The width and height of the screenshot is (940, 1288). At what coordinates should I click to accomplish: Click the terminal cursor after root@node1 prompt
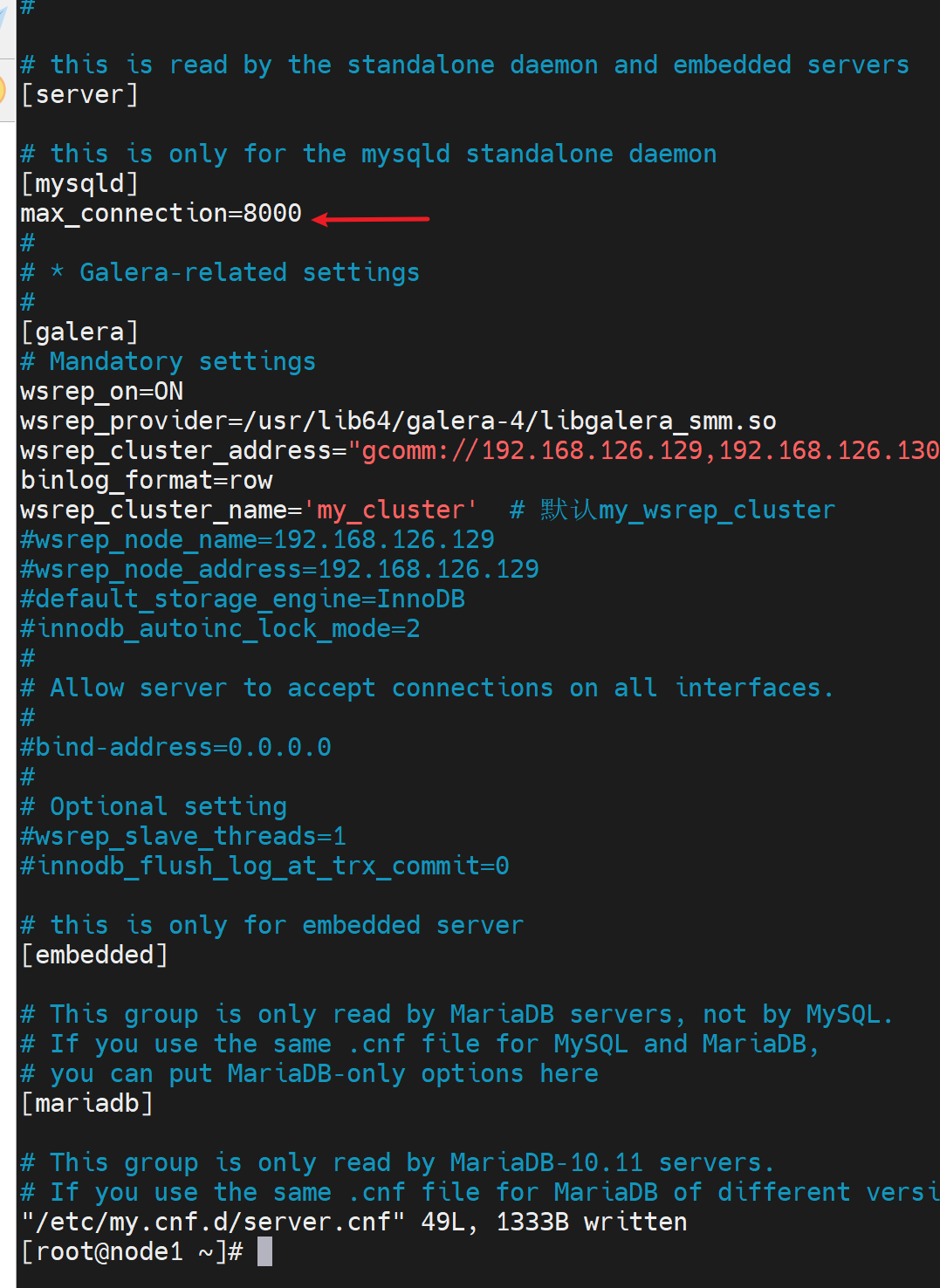[x=264, y=1251]
